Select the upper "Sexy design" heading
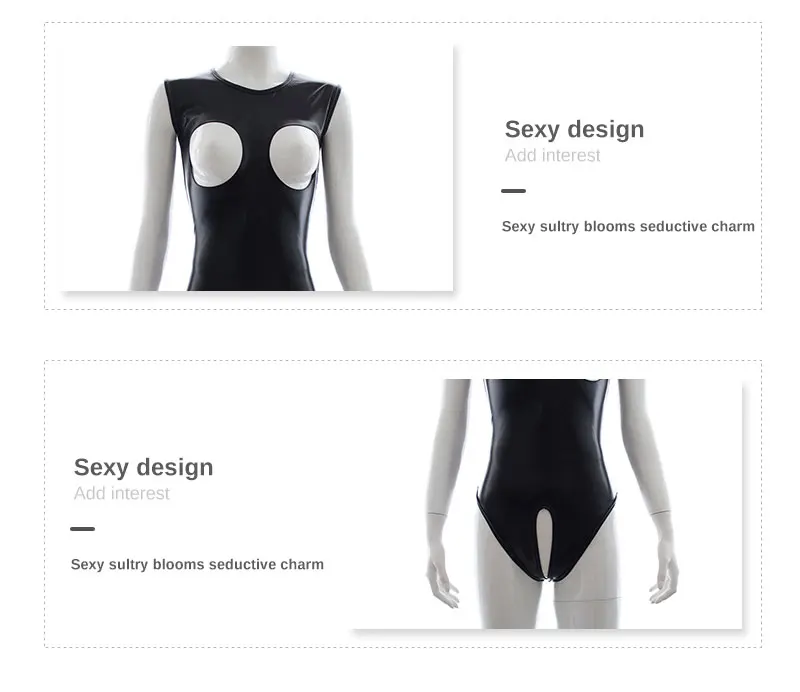Image resolution: width=800 pixels, height=692 pixels. click(x=574, y=130)
